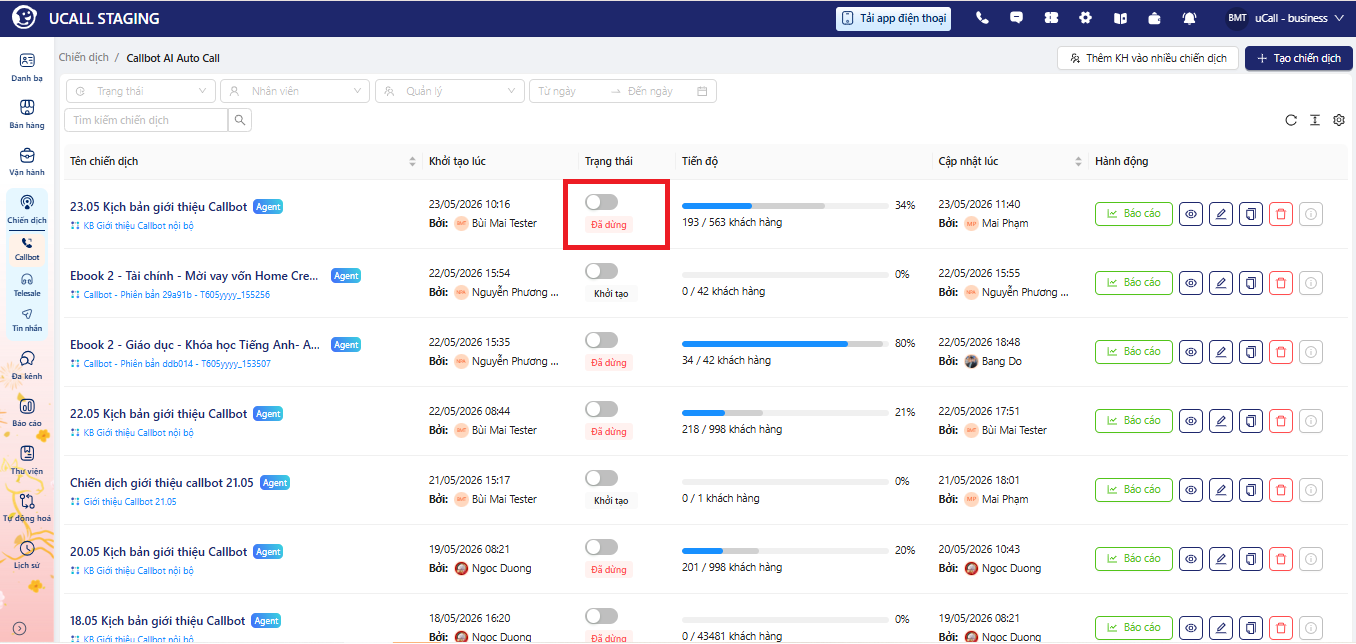Screen dimensions: 1356x644
Task: View the 23.05 Kịch bản campaign via eye icon
Action: click(x=1190, y=213)
